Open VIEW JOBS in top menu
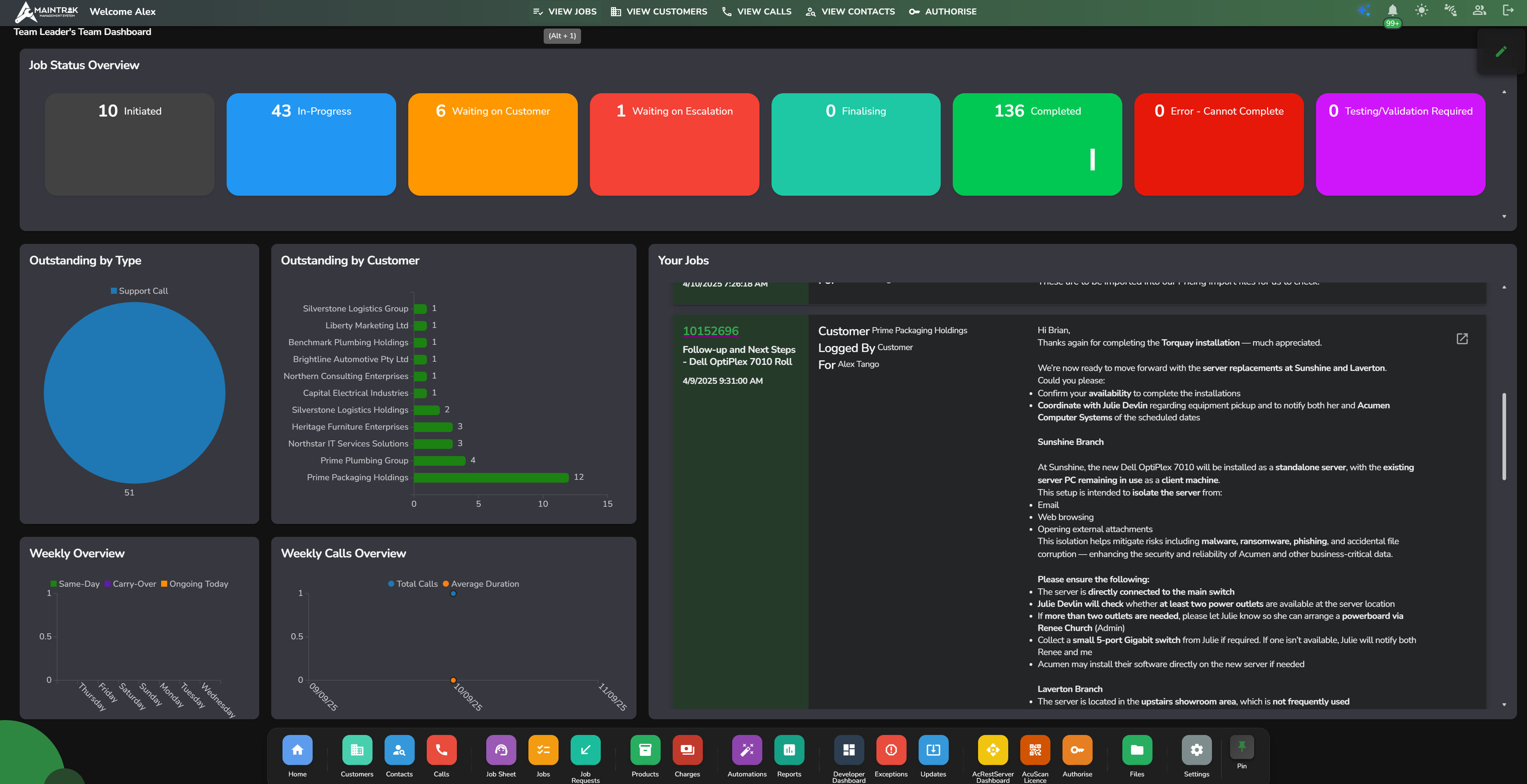 click(565, 11)
